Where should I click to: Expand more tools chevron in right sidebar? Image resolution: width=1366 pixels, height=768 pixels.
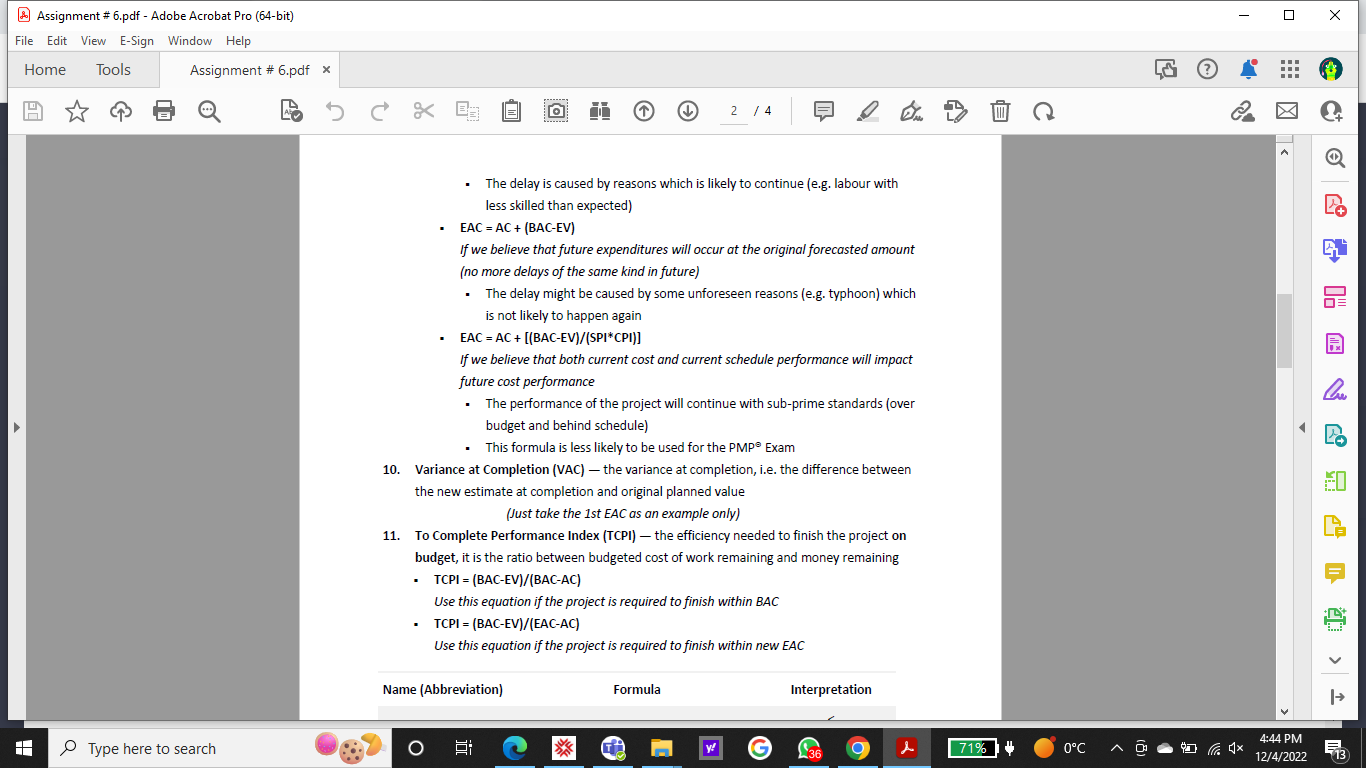point(1334,660)
